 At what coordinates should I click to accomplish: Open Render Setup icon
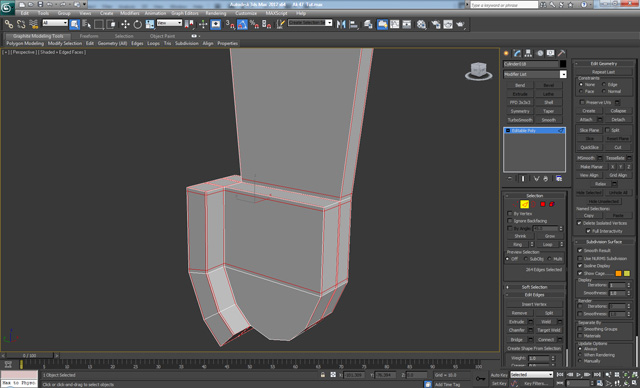coord(436,24)
